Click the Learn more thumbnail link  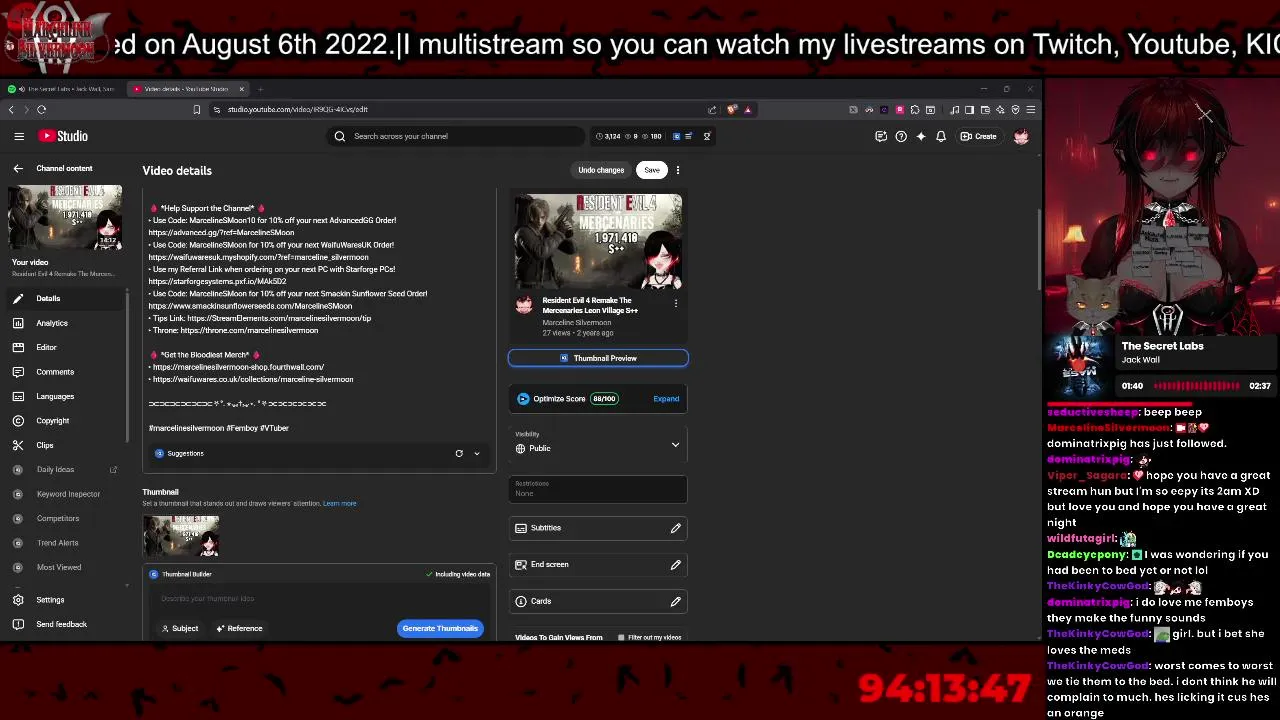pos(339,503)
